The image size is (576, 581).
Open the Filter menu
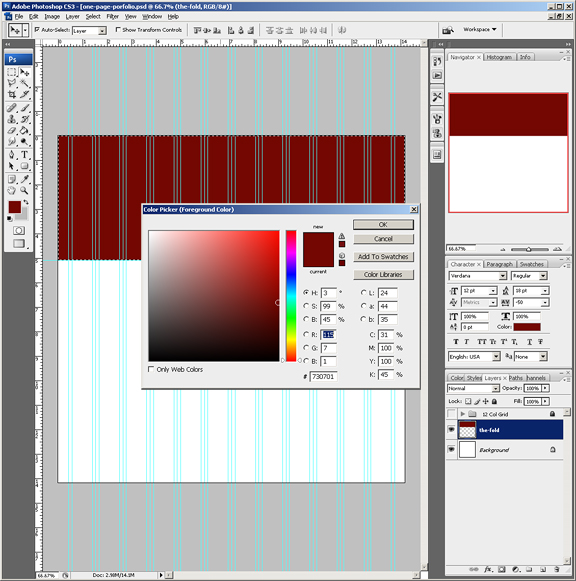pyautogui.click(x=113, y=17)
